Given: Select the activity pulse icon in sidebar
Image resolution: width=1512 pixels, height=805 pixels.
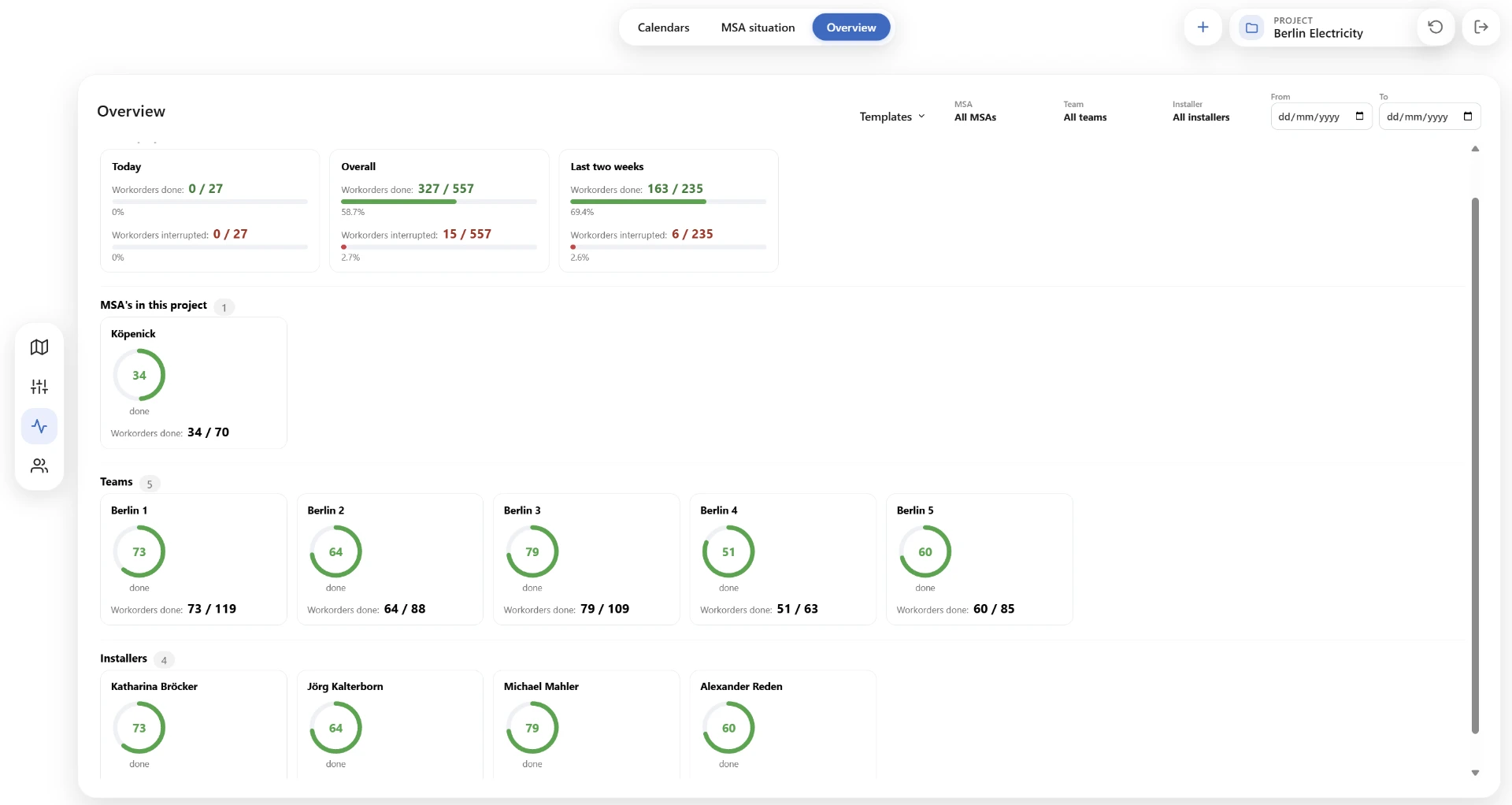Looking at the screenshot, I should coord(39,426).
